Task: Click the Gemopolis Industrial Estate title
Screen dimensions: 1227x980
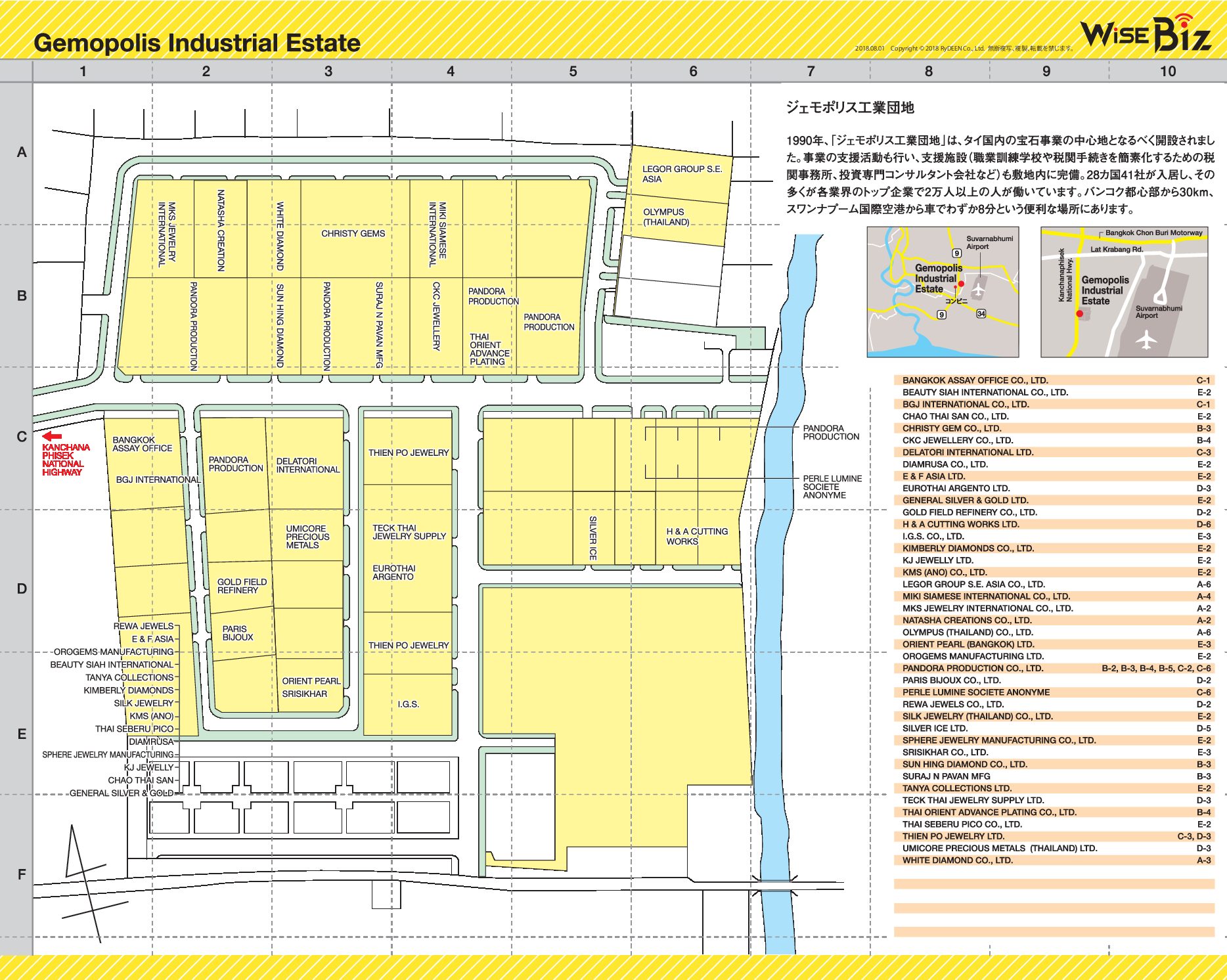Action: (197, 43)
